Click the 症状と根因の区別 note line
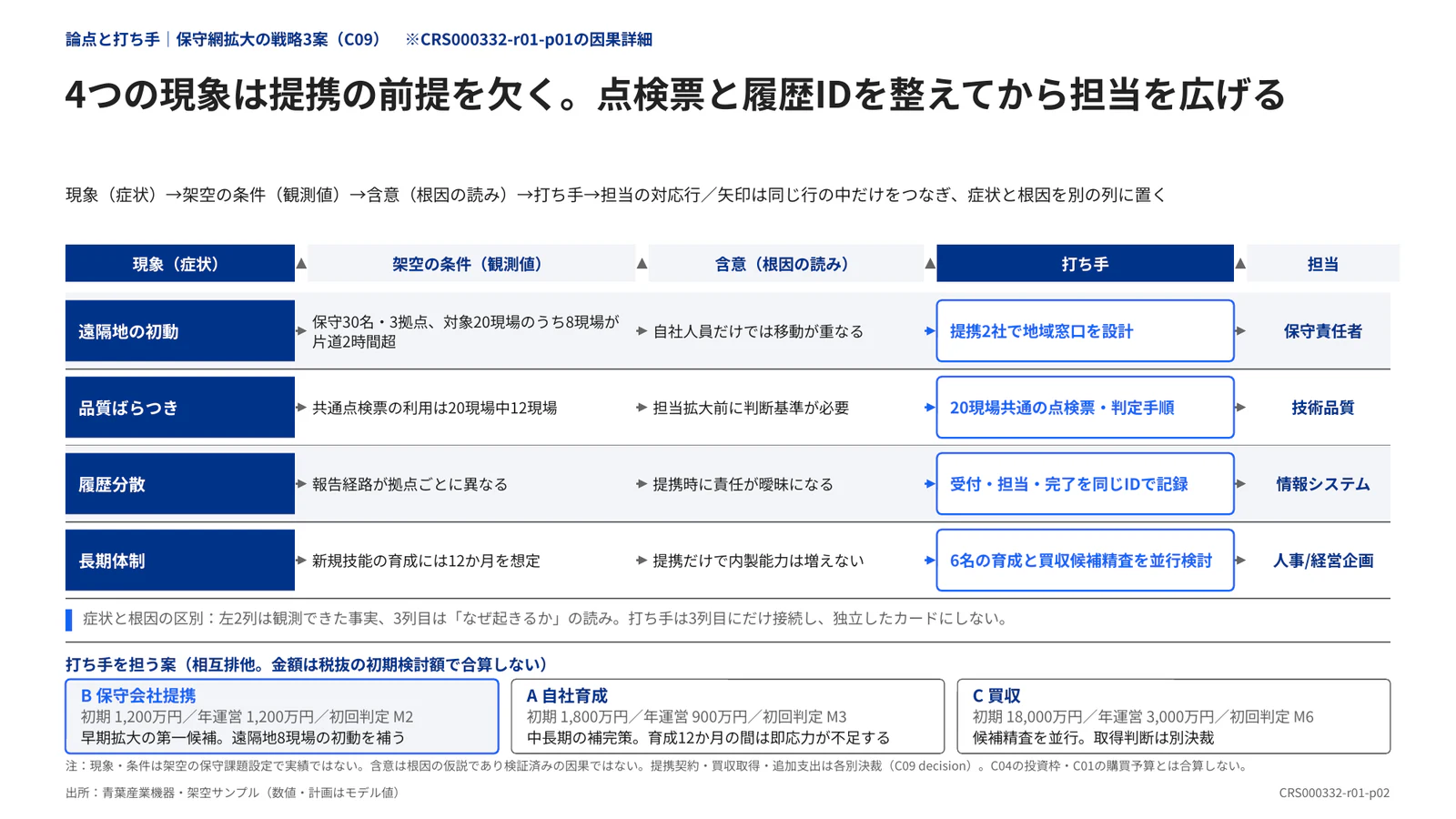The width and height of the screenshot is (1456, 819). click(546, 619)
